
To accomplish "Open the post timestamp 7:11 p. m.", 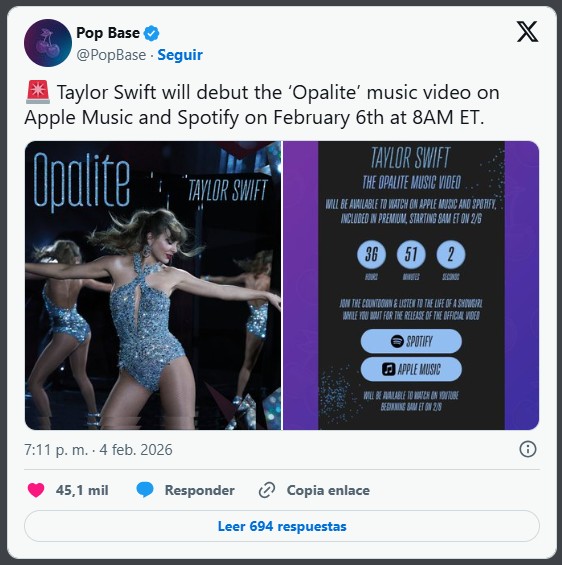I will (x=56, y=450).
